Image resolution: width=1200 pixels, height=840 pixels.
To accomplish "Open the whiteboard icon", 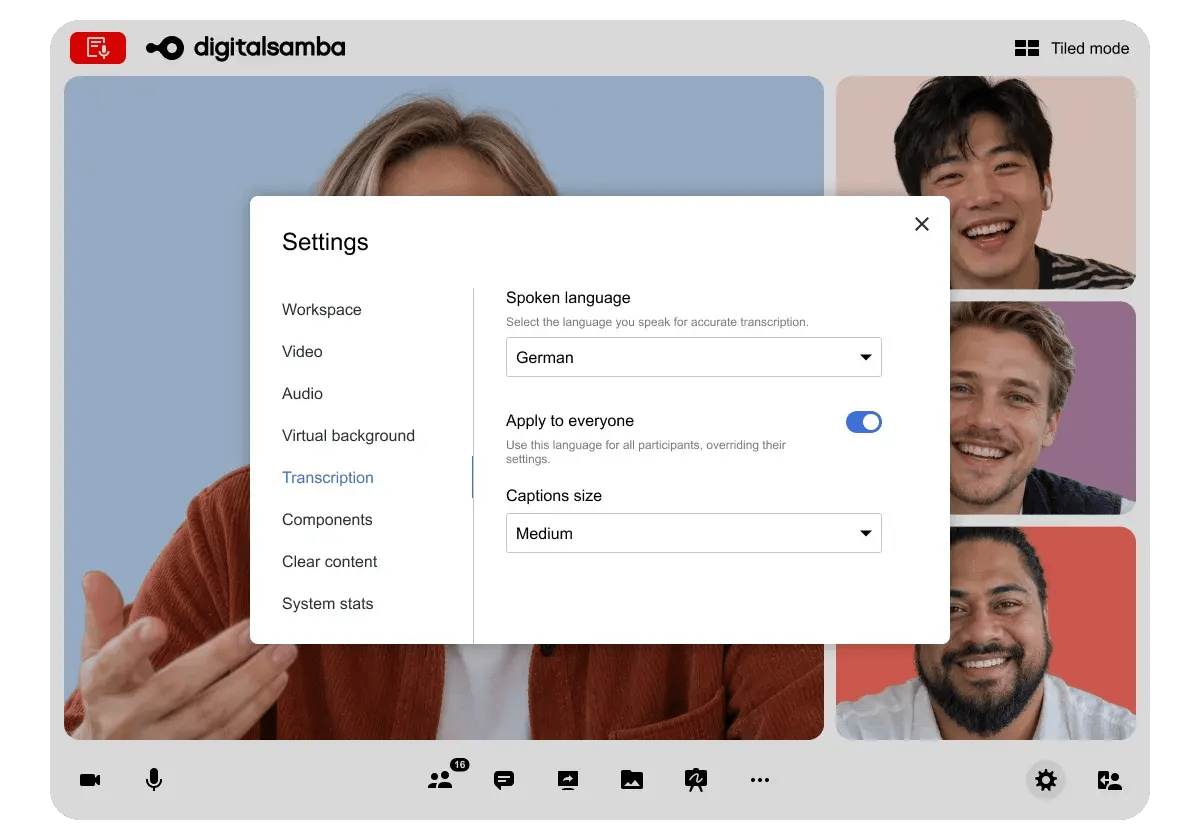I will point(696,780).
